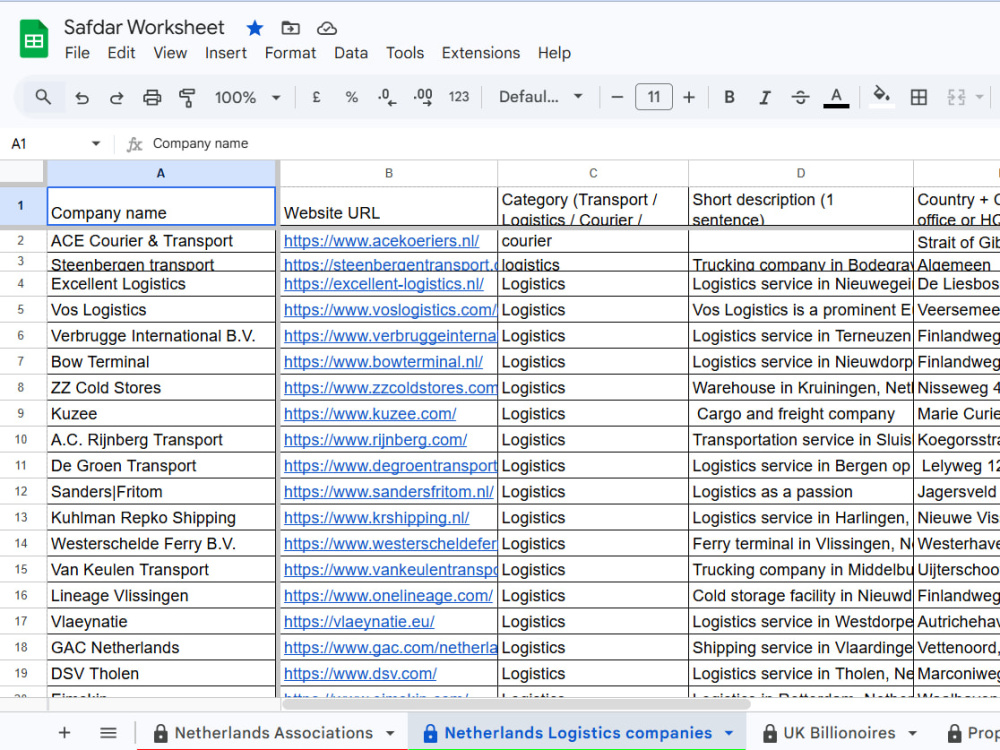Increase font size with plus button
Image resolution: width=1000 pixels, height=750 pixels.
(x=689, y=97)
